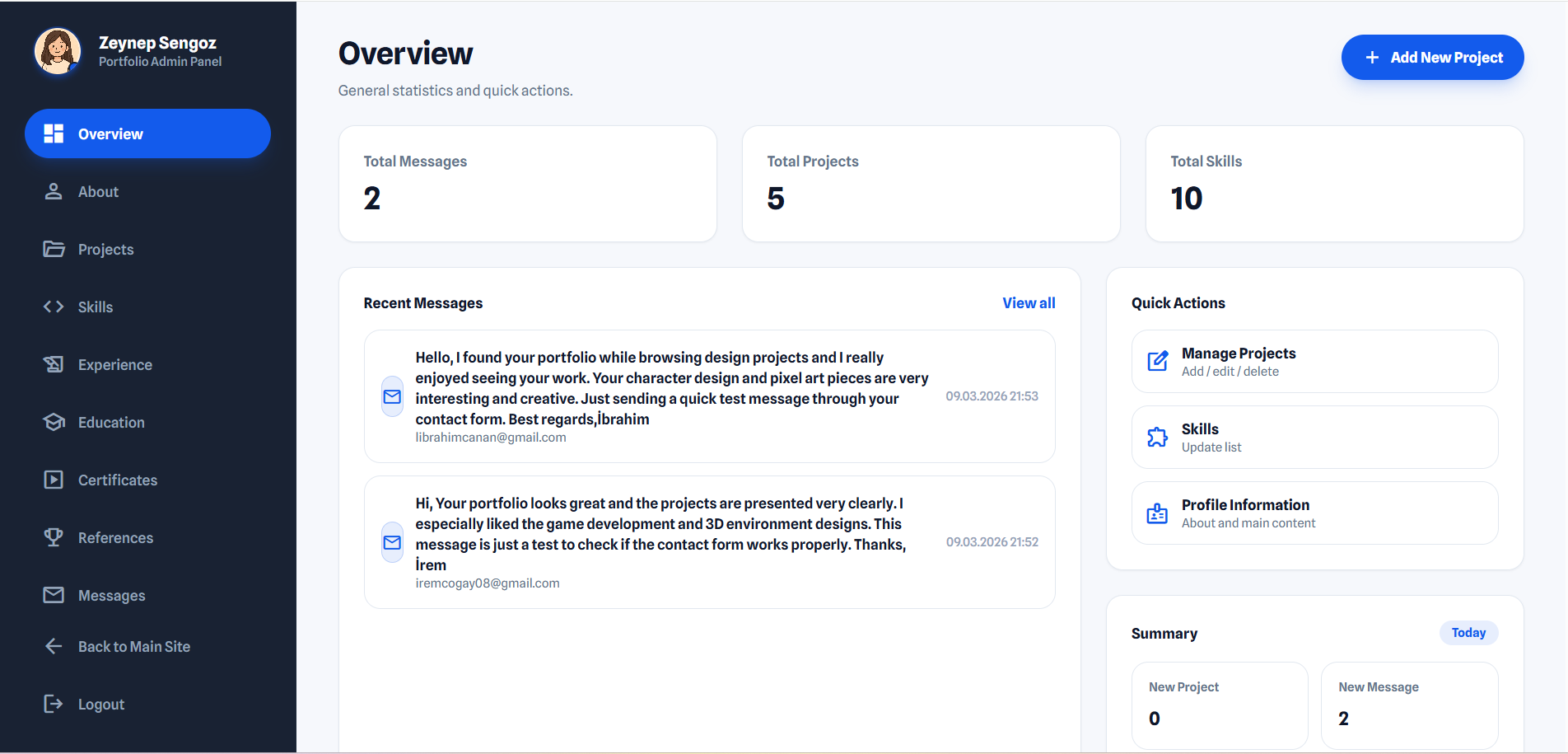Click the Total Skills stat card
This screenshot has width=1568, height=754.
[1335, 184]
